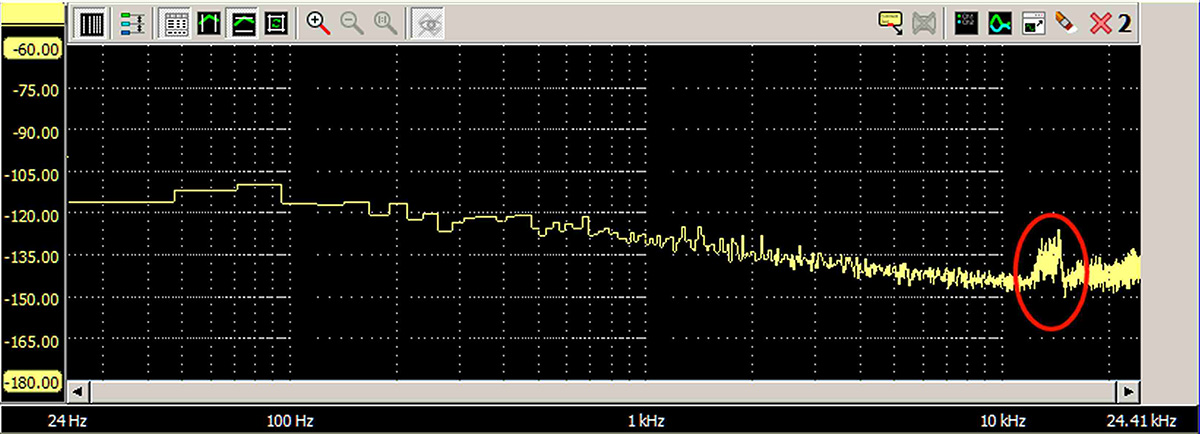Click the 100 Hz frequency label
Image resolution: width=1200 pixels, height=434 pixels.
click(291, 420)
